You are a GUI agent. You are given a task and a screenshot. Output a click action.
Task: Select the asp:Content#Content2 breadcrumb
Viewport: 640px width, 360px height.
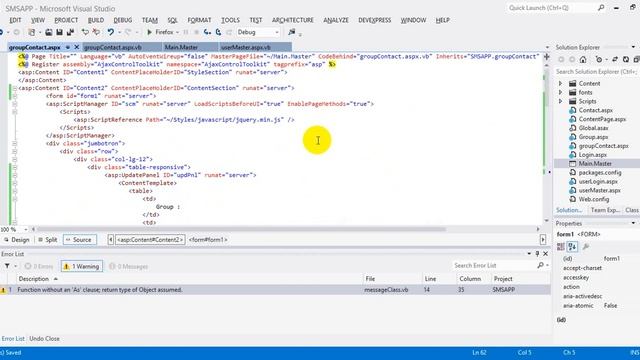pyautogui.click(x=150, y=240)
